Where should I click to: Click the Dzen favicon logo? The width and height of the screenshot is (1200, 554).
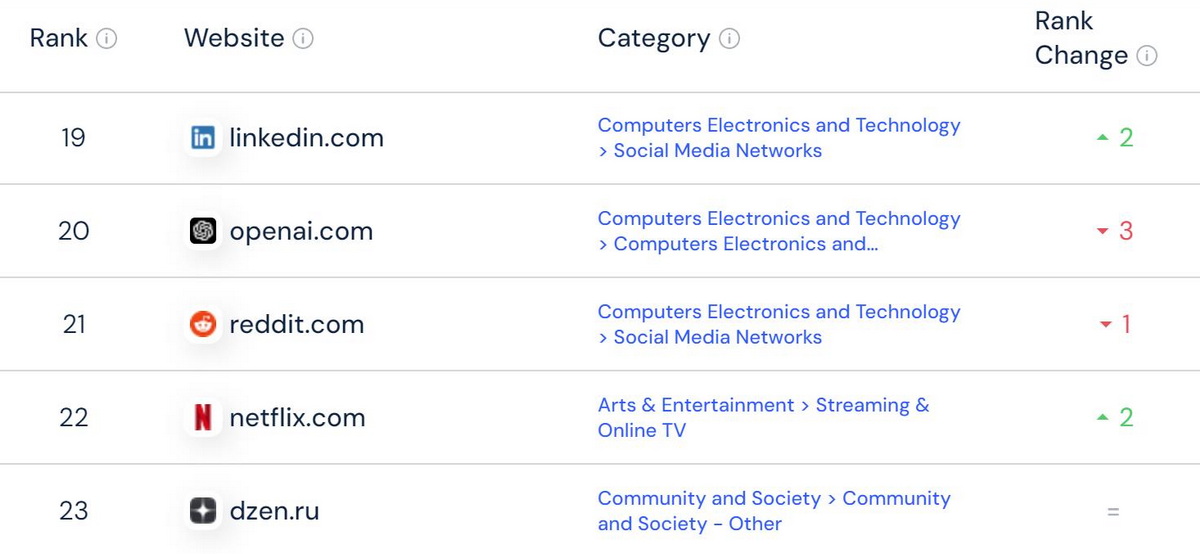(x=203, y=511)
